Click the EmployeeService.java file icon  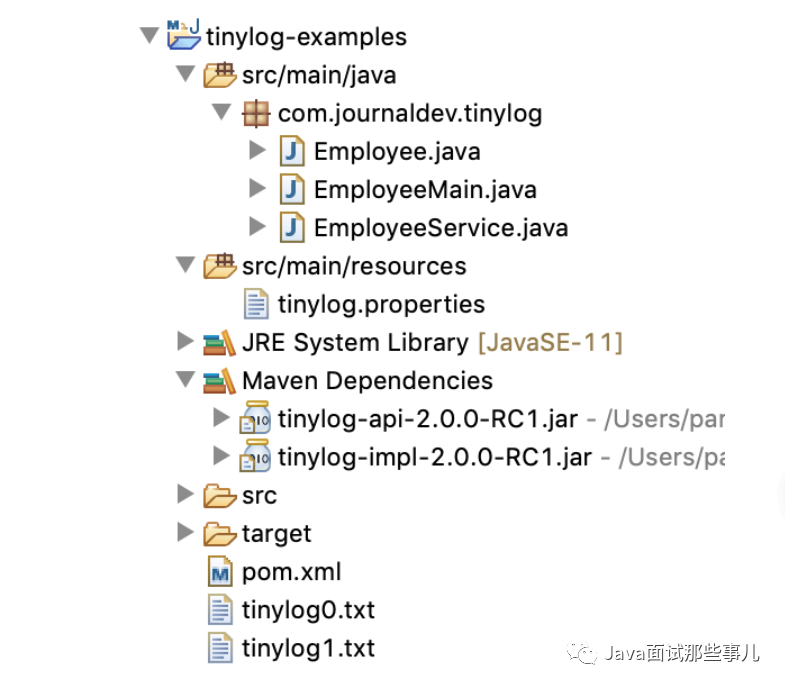[292, 227]
